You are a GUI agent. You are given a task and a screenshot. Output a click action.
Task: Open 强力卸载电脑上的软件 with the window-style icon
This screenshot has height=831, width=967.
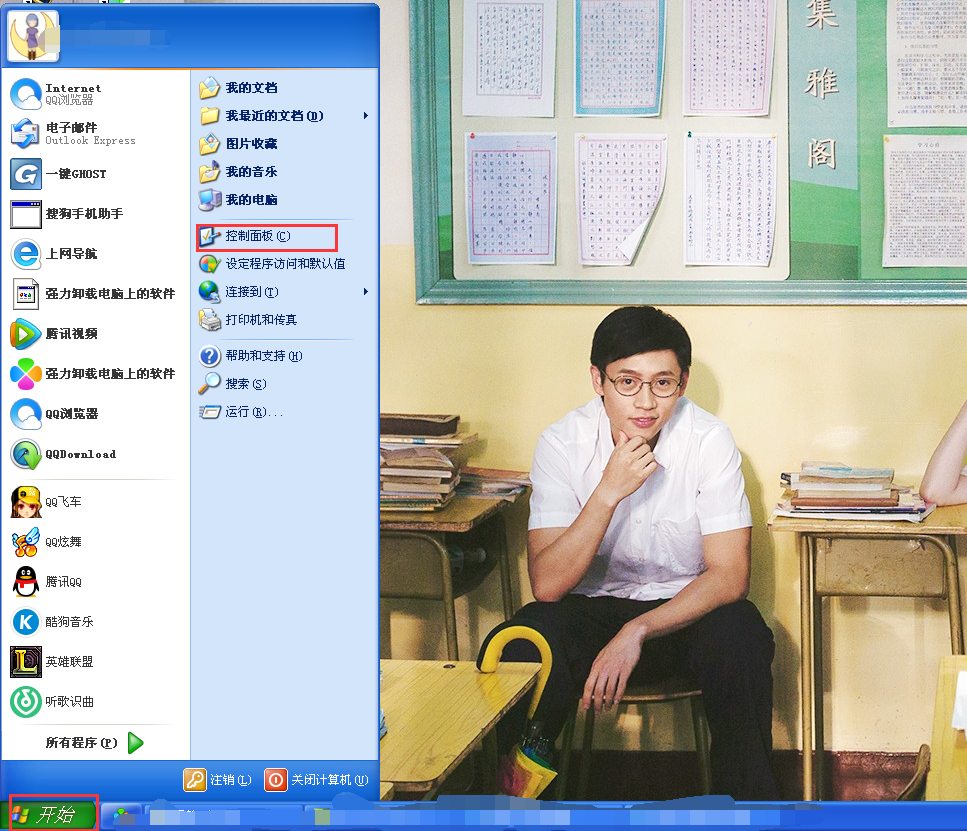[95, 294]
